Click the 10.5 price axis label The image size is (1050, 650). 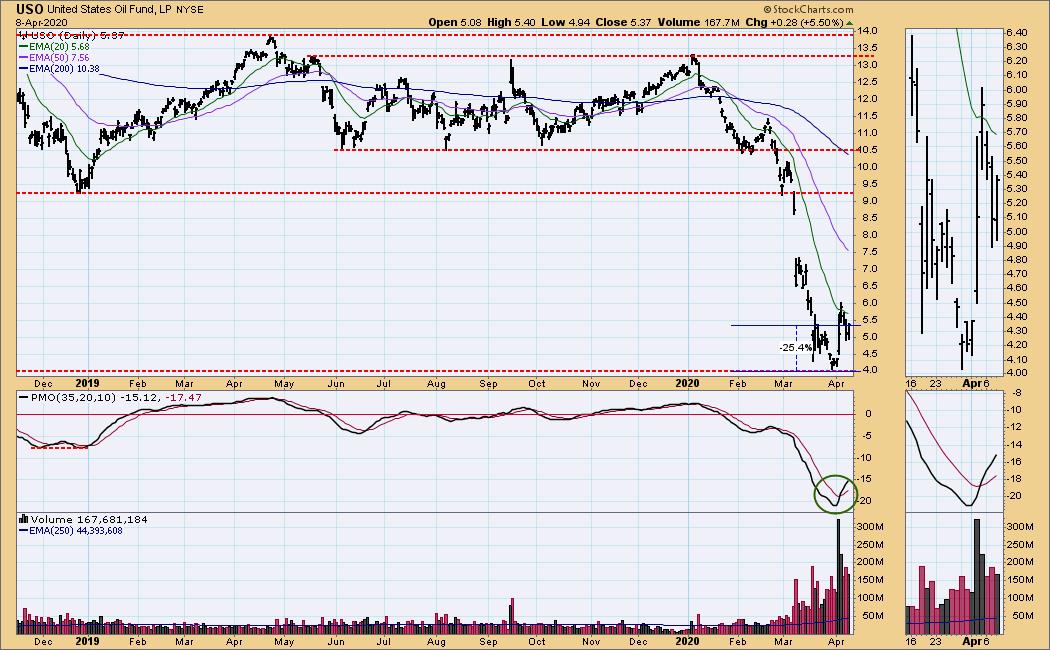867,150
